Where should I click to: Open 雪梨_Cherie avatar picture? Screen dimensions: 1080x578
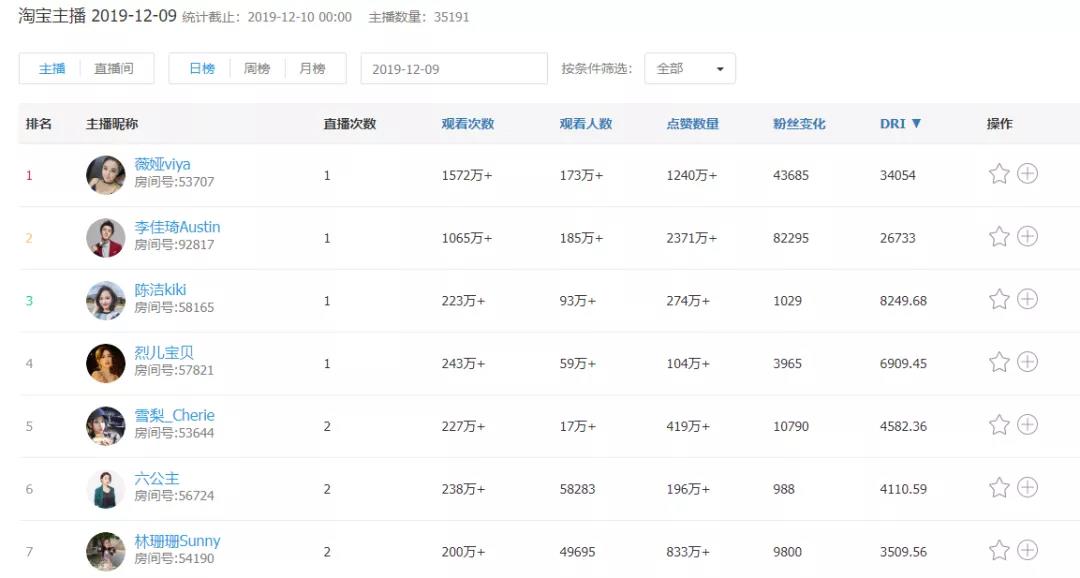tap(105, 426)
